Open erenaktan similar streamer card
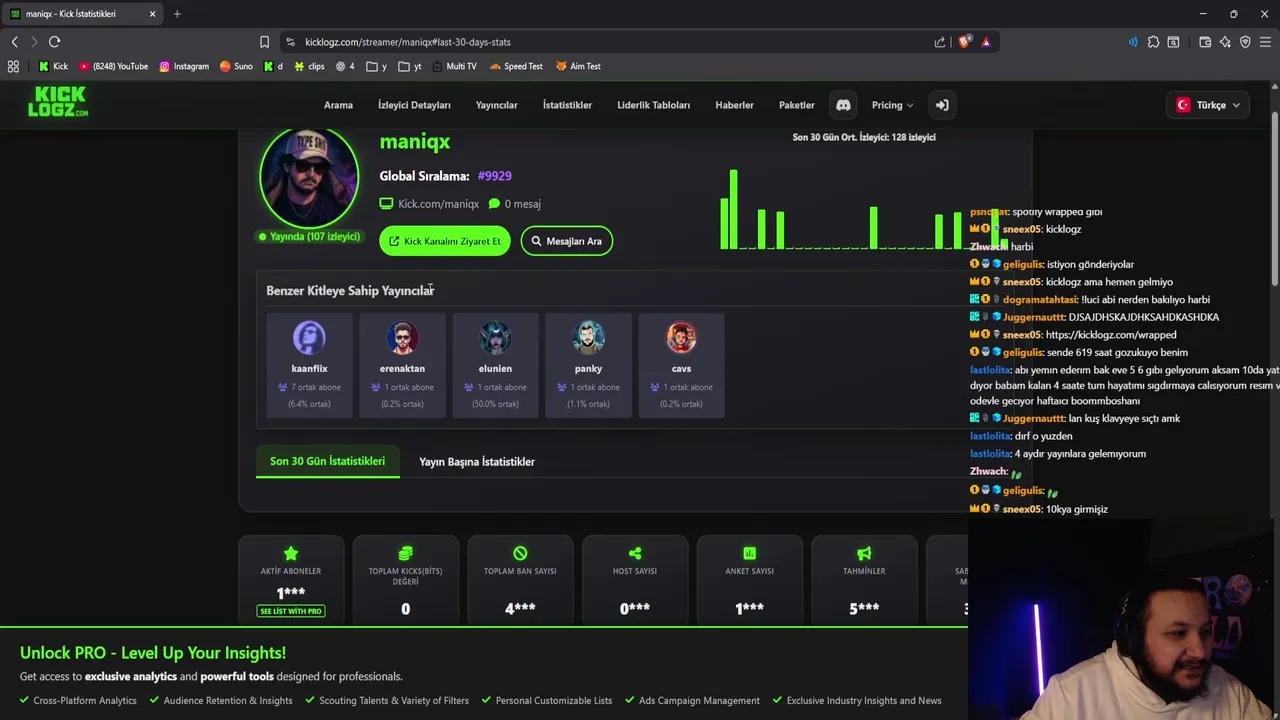 (402, 364)
